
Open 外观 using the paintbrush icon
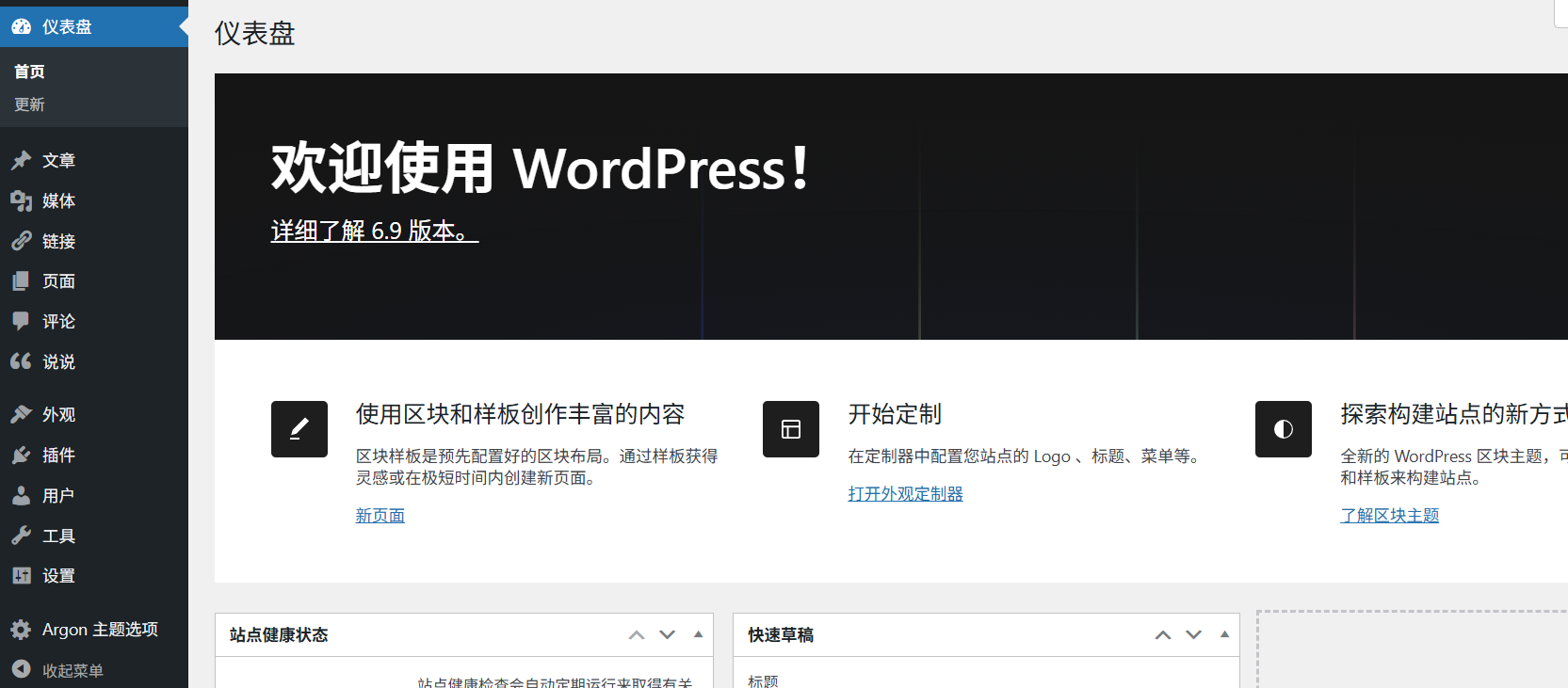21,414
